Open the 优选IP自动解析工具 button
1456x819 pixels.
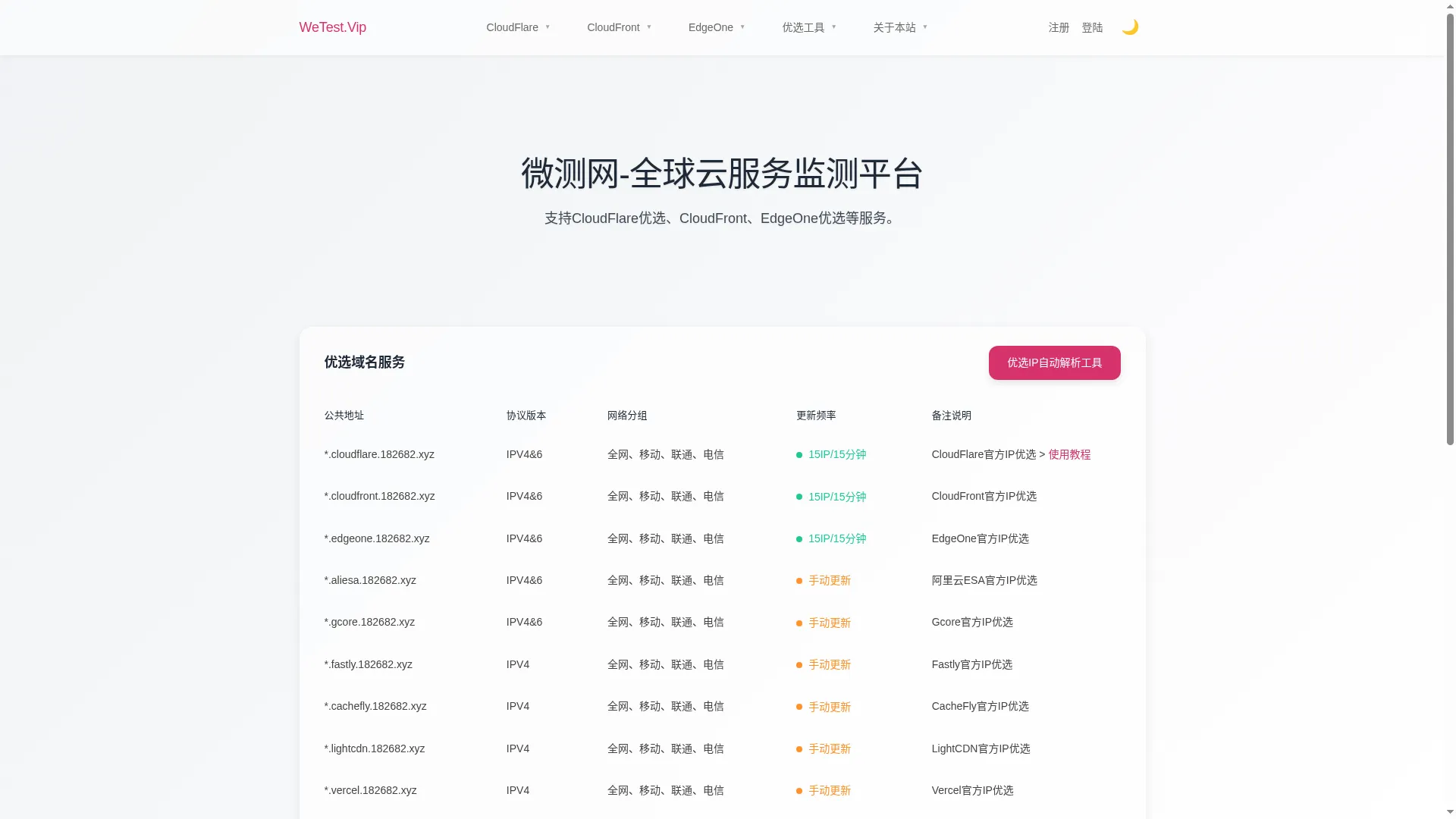[1054, 362]
